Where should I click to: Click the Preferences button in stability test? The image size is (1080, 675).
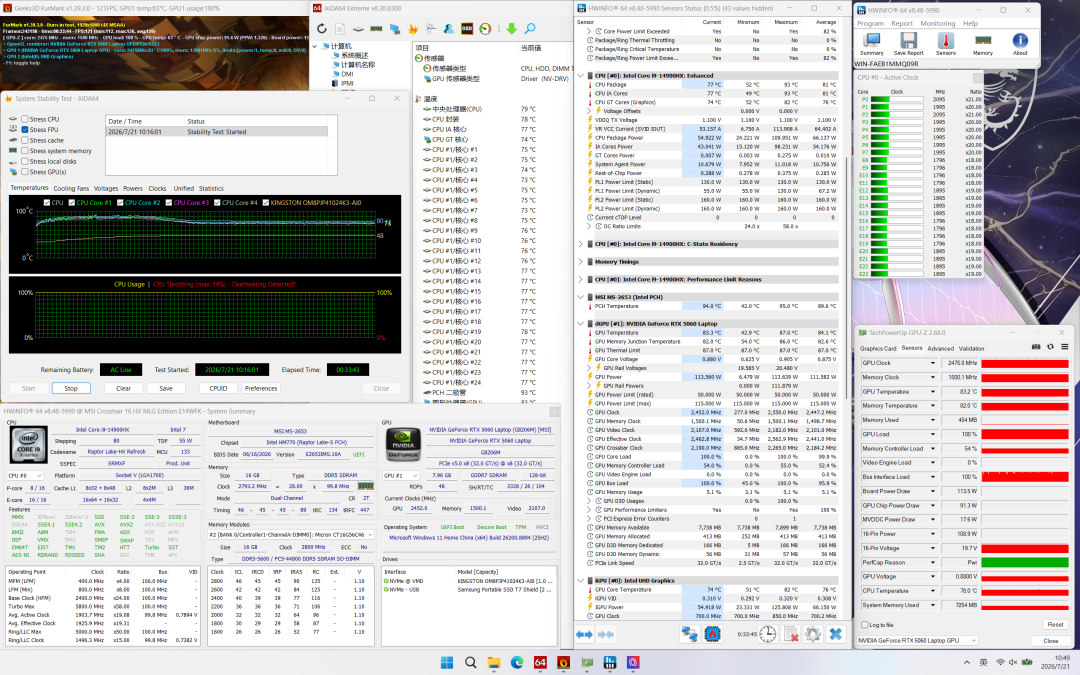coord(261,388)
